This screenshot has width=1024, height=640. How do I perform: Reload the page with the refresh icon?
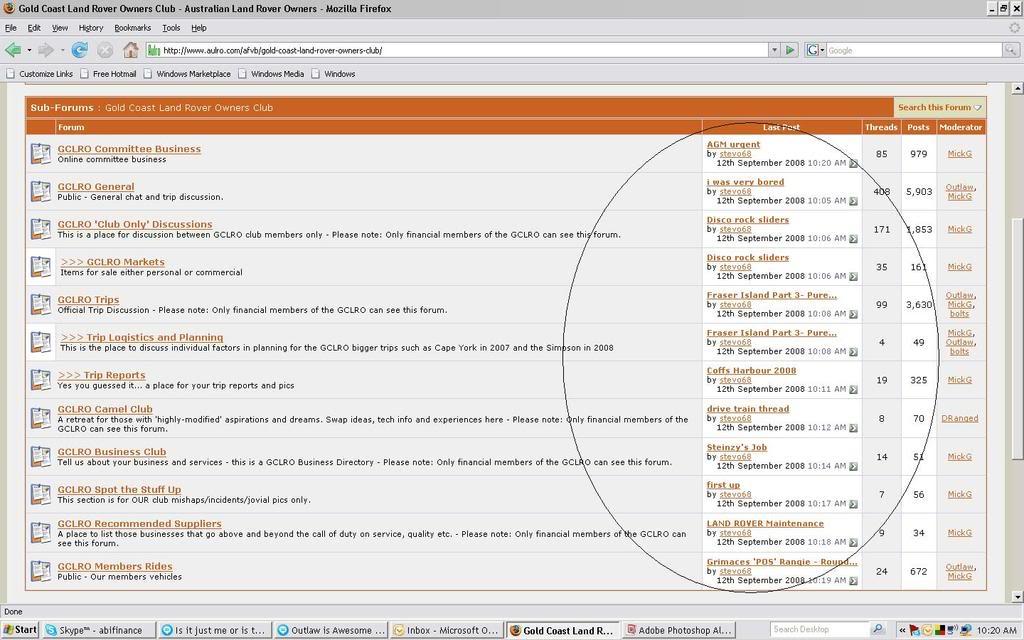click(x=79, y=49)
